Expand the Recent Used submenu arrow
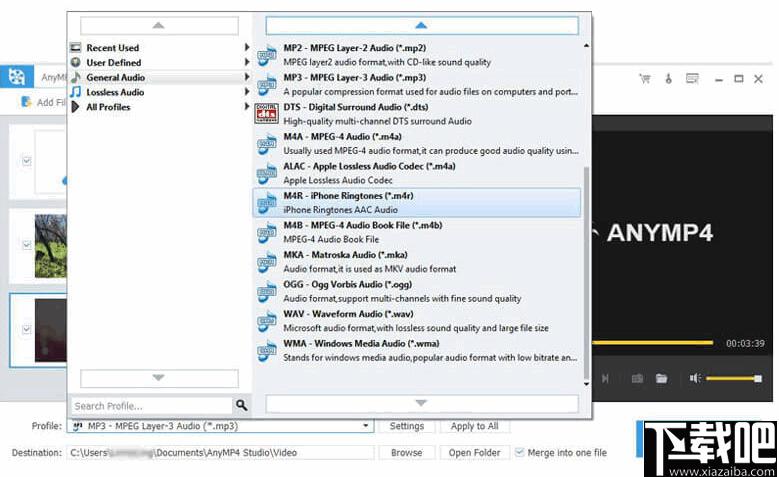The height and width of the screenshot is (477, 779). click(x=247, y=47)
